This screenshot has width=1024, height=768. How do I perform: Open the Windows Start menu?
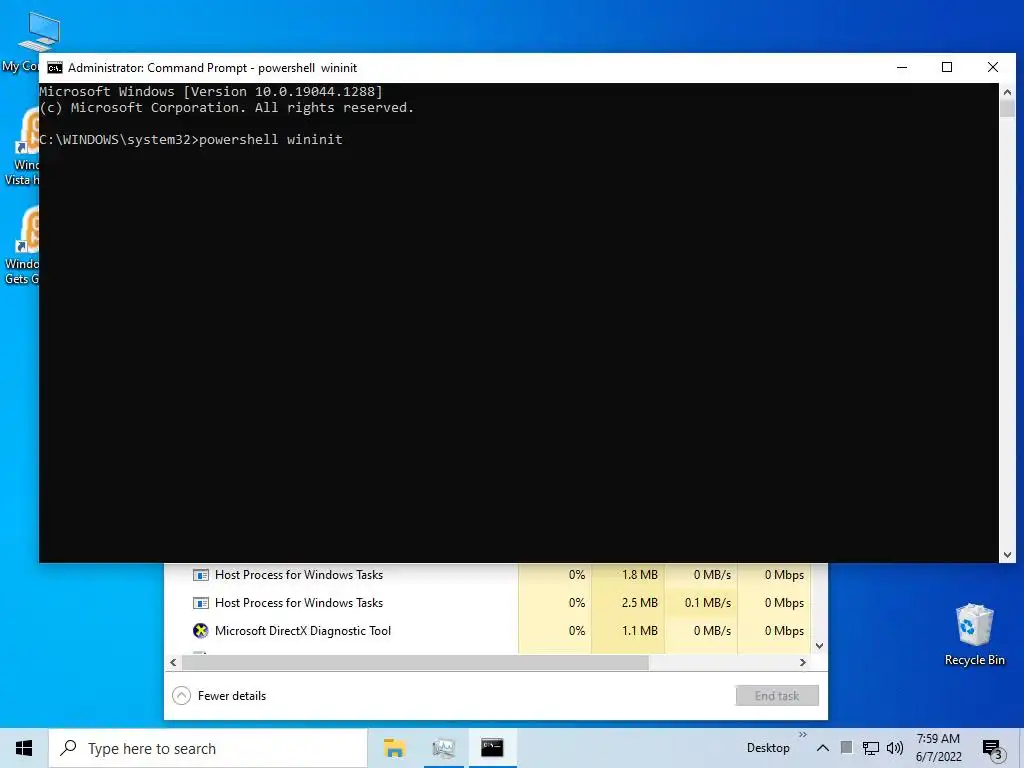[x=24, y=748]
